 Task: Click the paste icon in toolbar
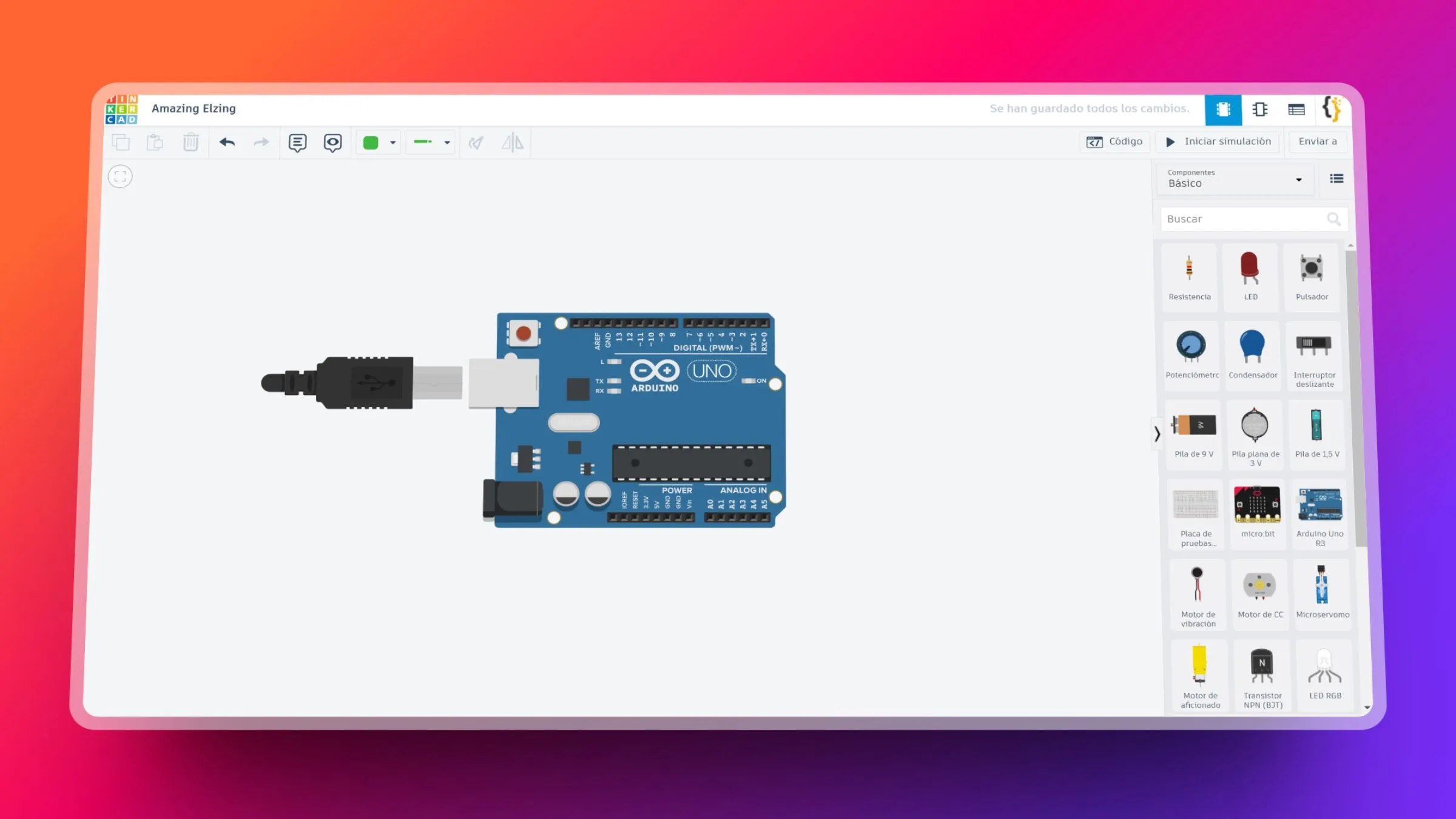pos(155,142)
